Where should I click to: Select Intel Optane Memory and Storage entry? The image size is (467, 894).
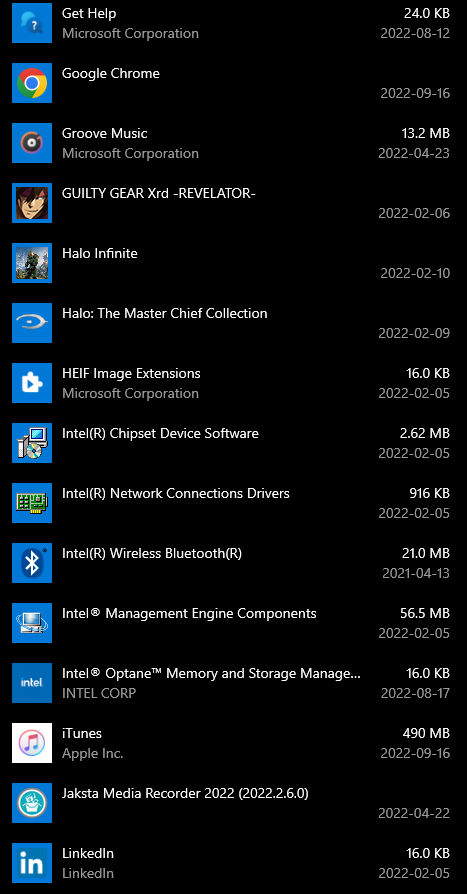coord(231,683)
